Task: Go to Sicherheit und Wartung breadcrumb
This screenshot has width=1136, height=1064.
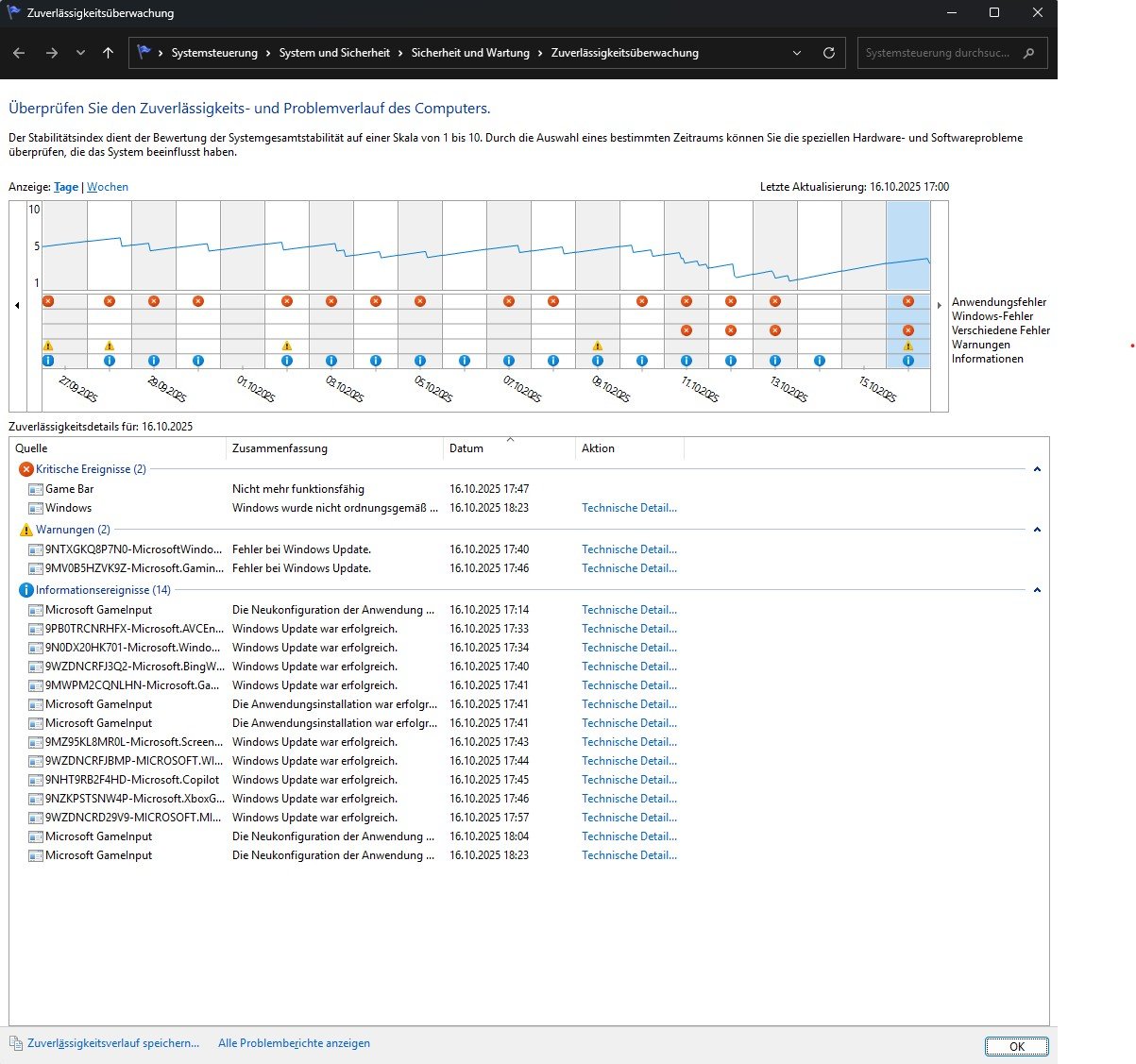Action: coord(470,53)
